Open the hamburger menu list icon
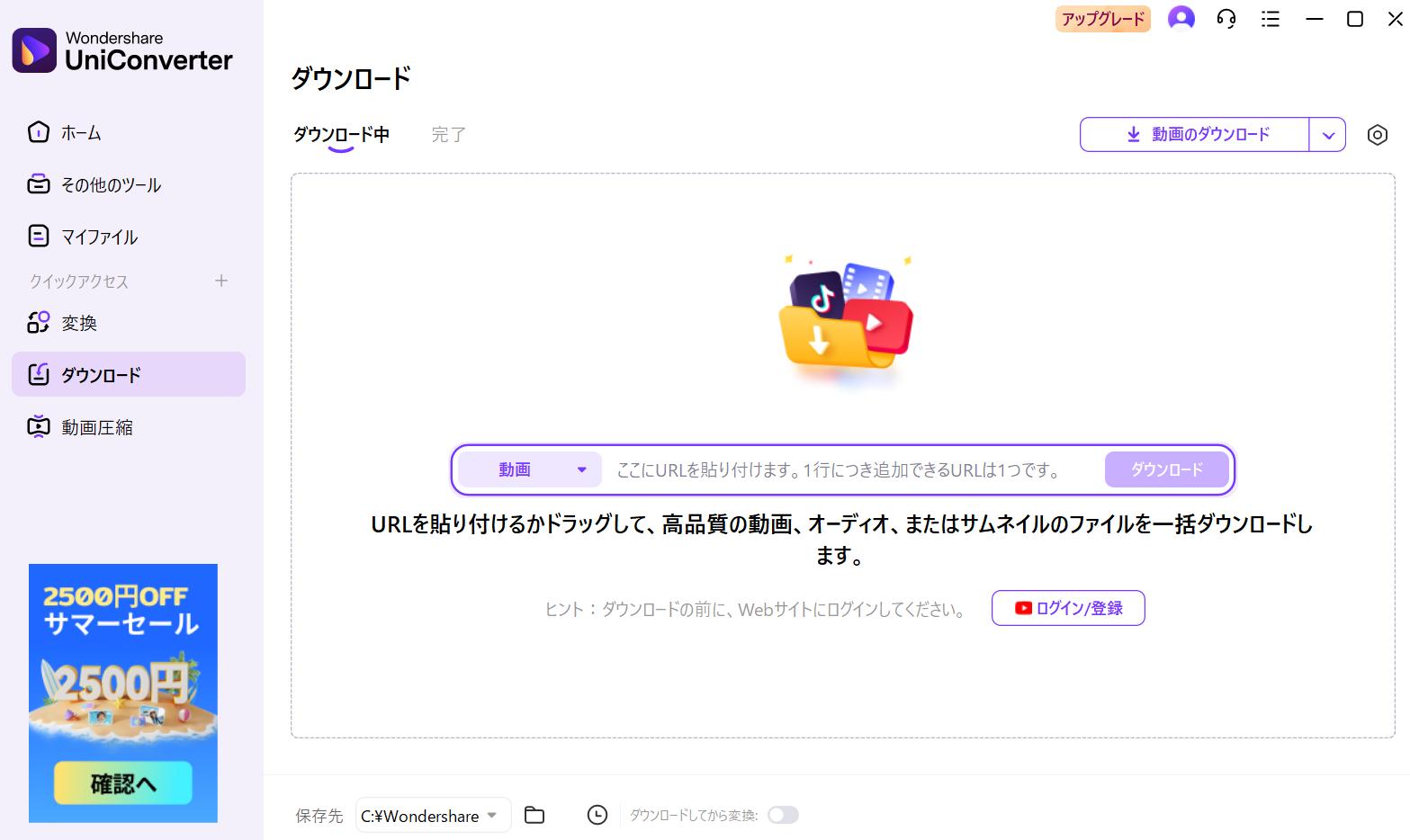 (1271, 19)
